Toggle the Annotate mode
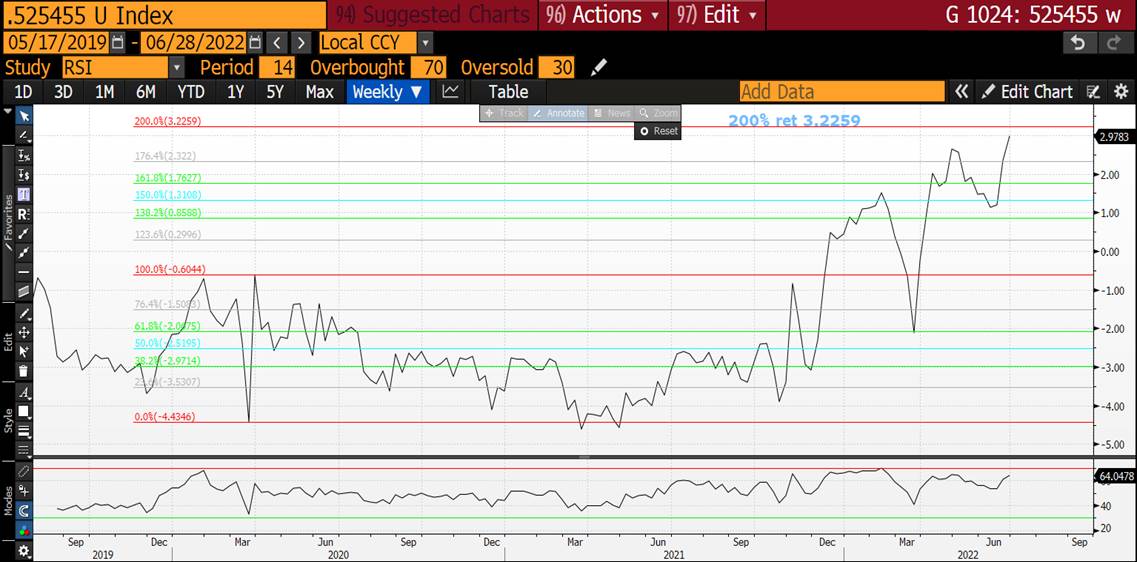The image size is (1137, 562). 558,113
